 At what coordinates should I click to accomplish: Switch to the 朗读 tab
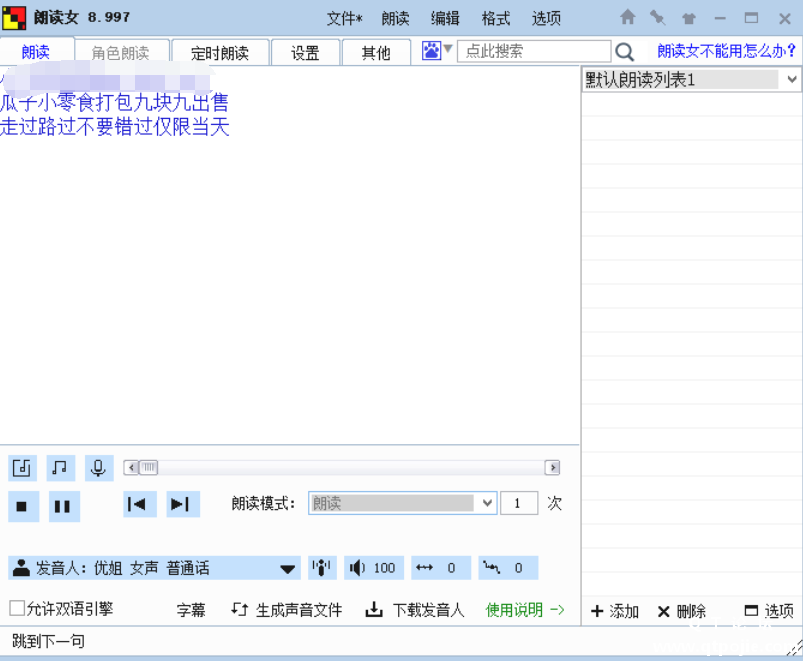click(x=36, y=52)
